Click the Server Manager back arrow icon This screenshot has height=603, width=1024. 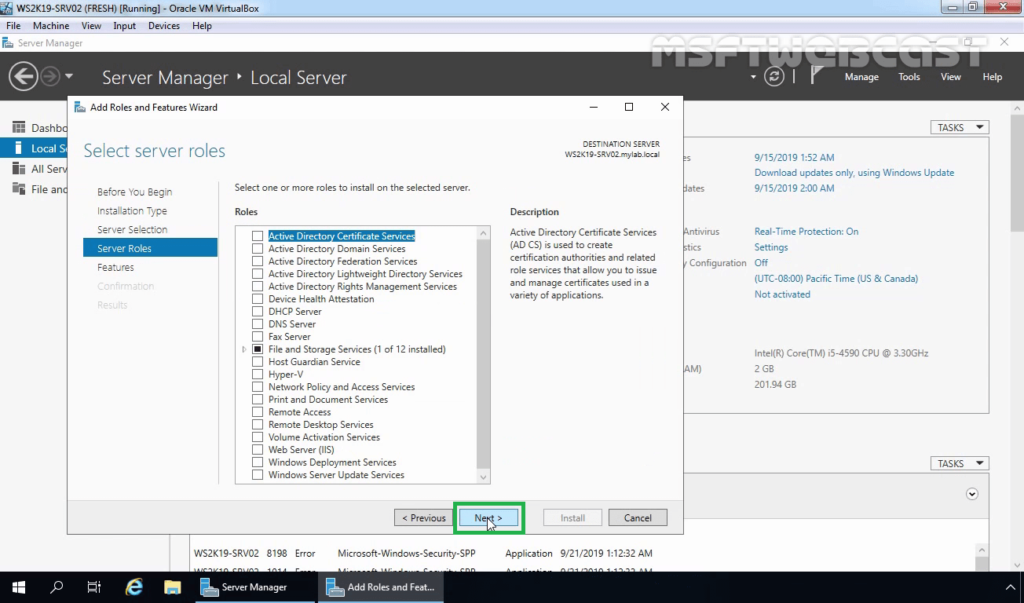23,77
